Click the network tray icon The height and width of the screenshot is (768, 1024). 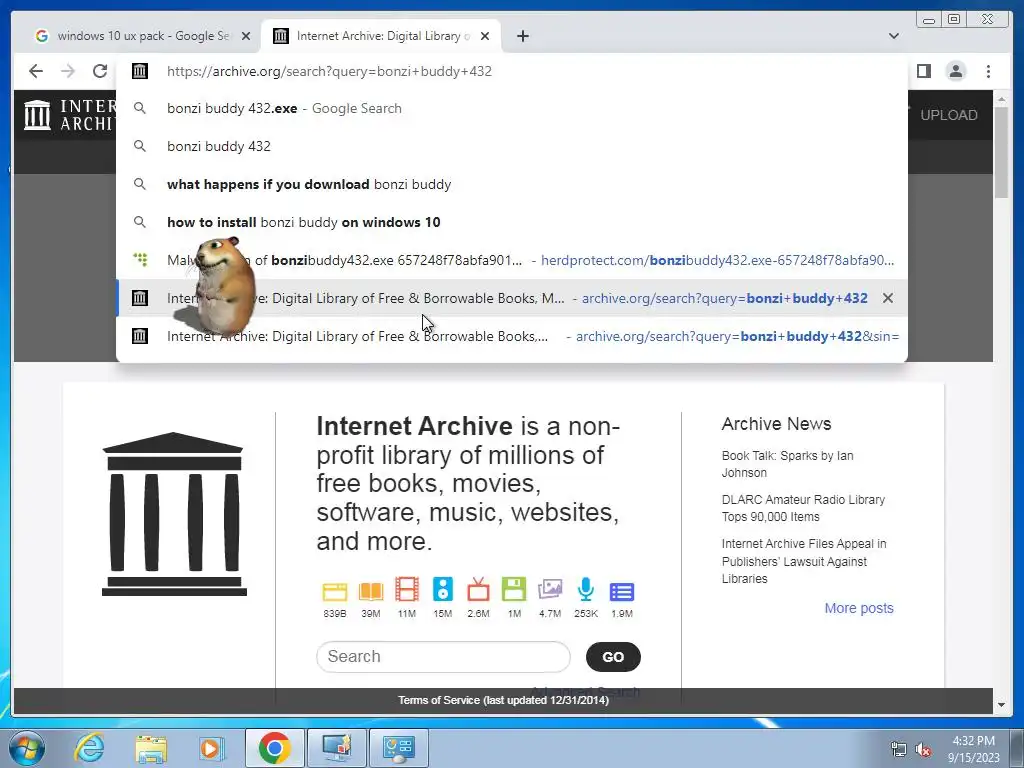(899, 750)
